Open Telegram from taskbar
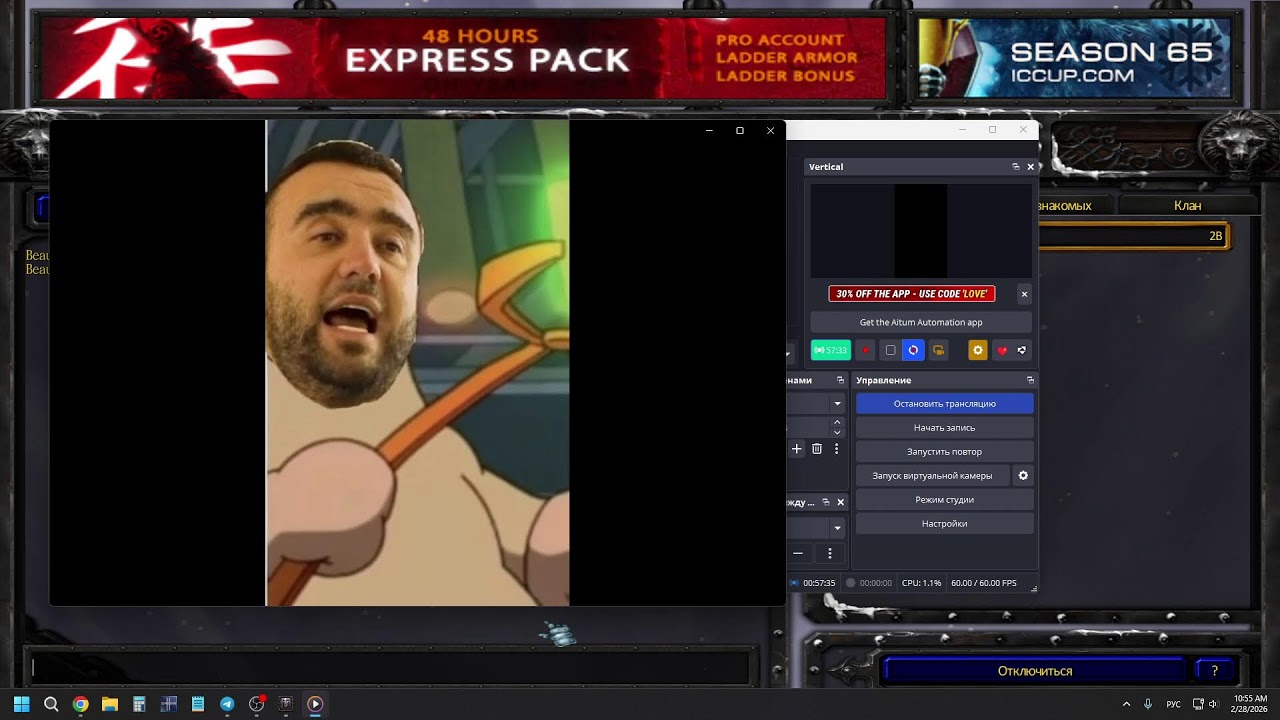This screenshot has height=720, width=1280. coord(227,704)
